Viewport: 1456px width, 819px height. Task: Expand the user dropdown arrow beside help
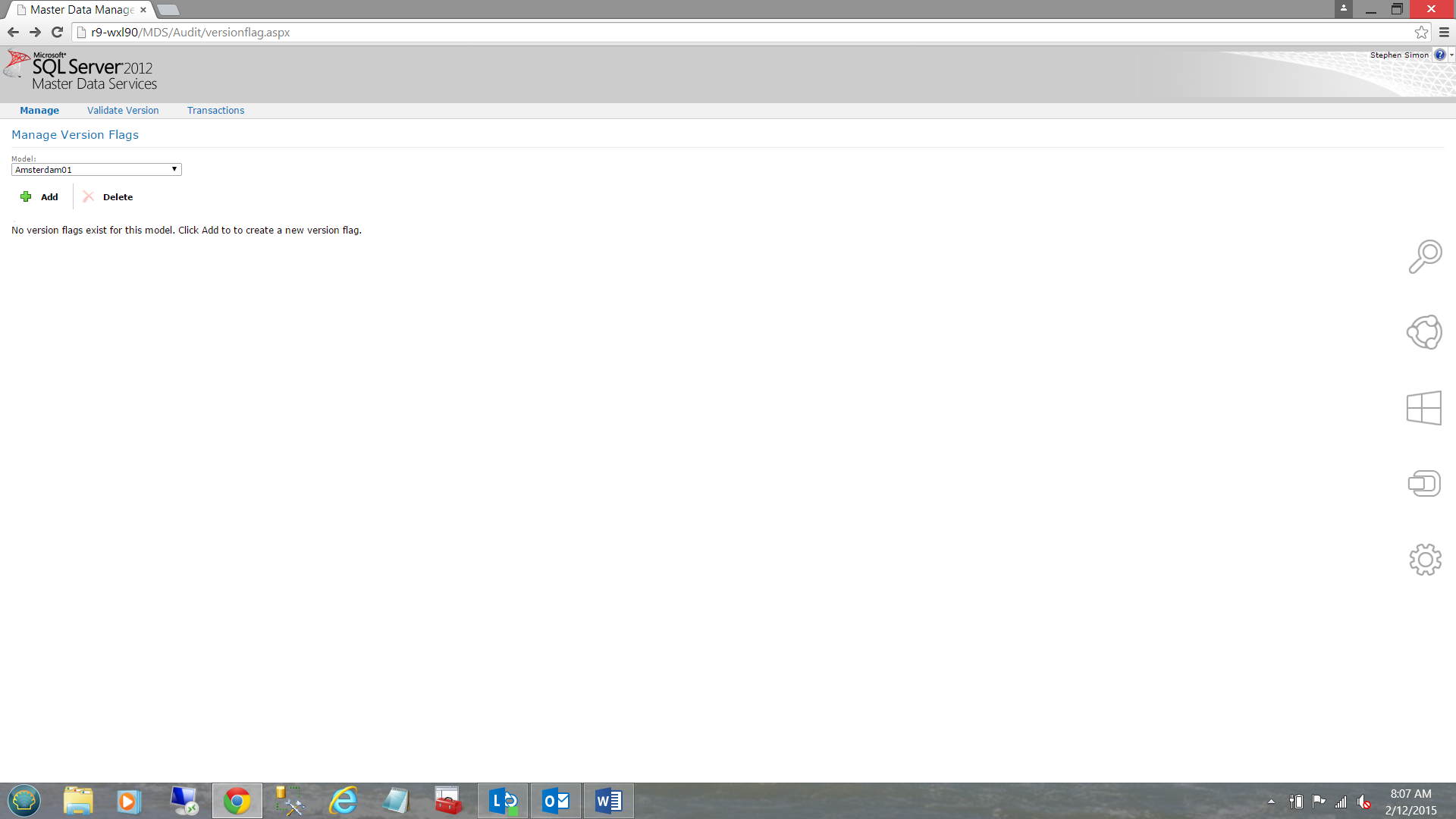[x=1451, y=55]
